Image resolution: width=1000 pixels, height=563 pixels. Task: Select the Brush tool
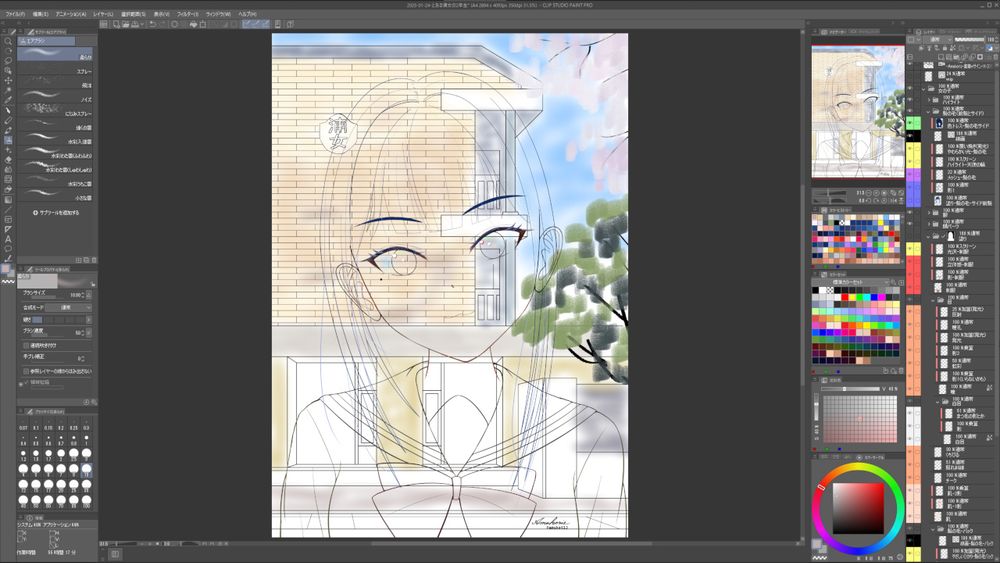tap(8, 131)
